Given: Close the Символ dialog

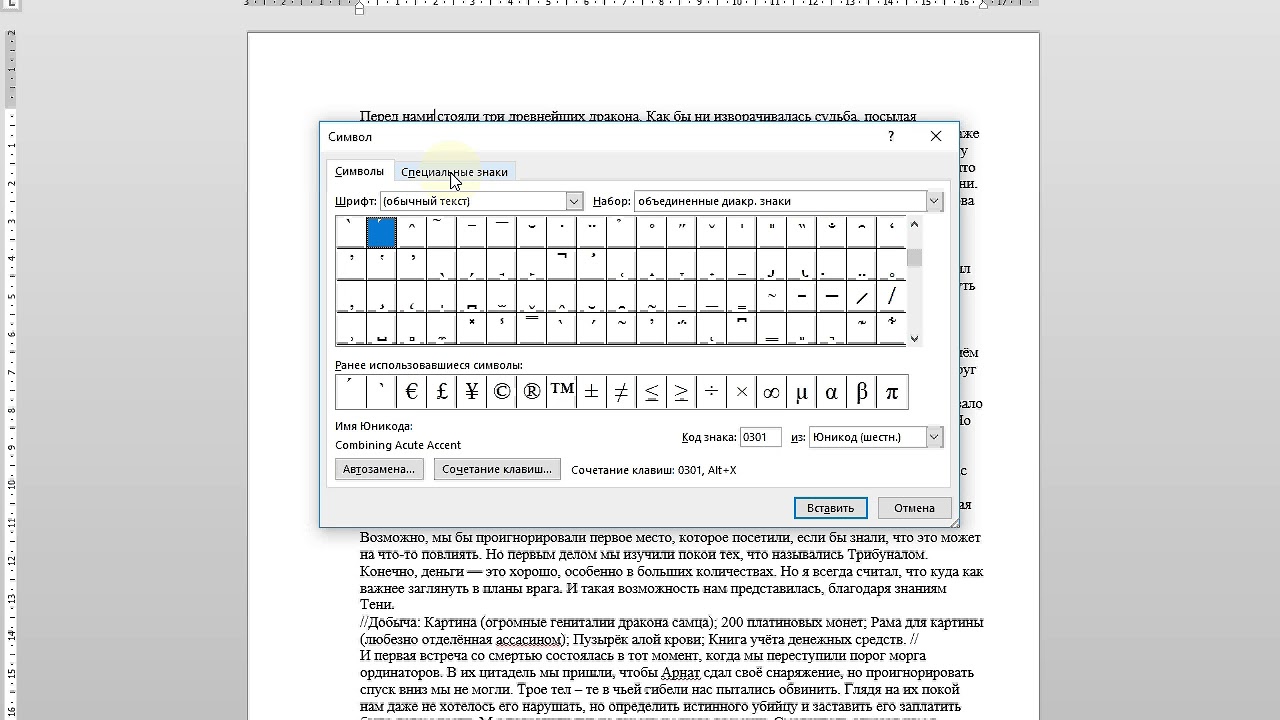Looking at the screenshot, I should (936, 136).
